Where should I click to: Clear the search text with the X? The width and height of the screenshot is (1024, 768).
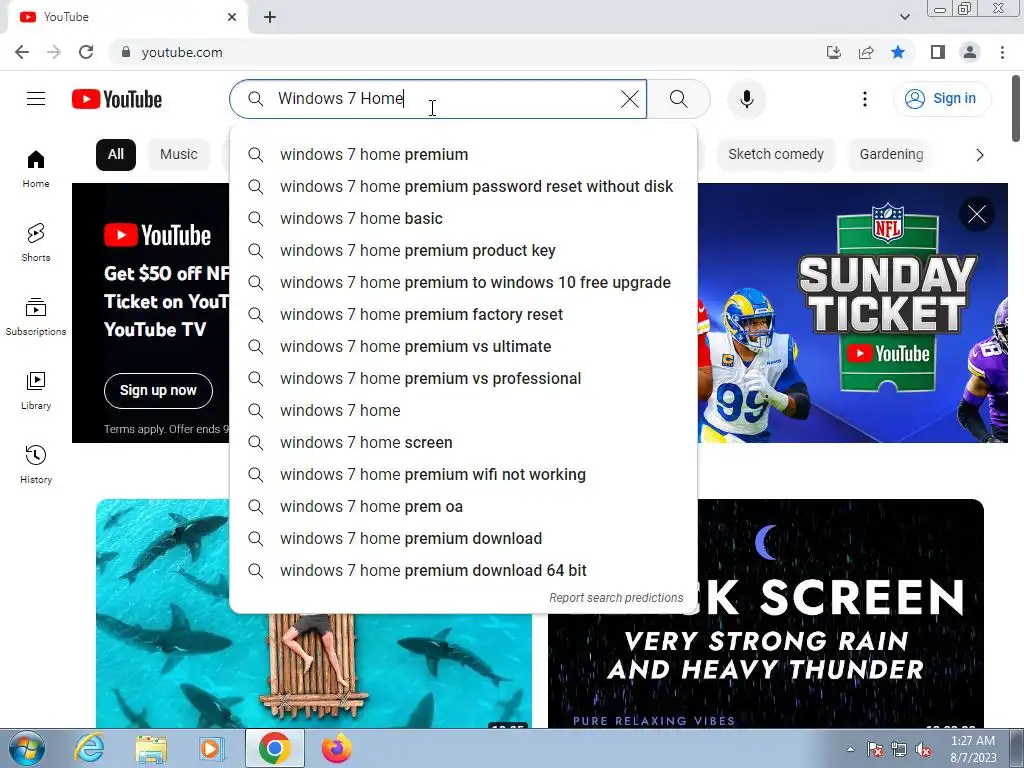[x=630, y=99]
